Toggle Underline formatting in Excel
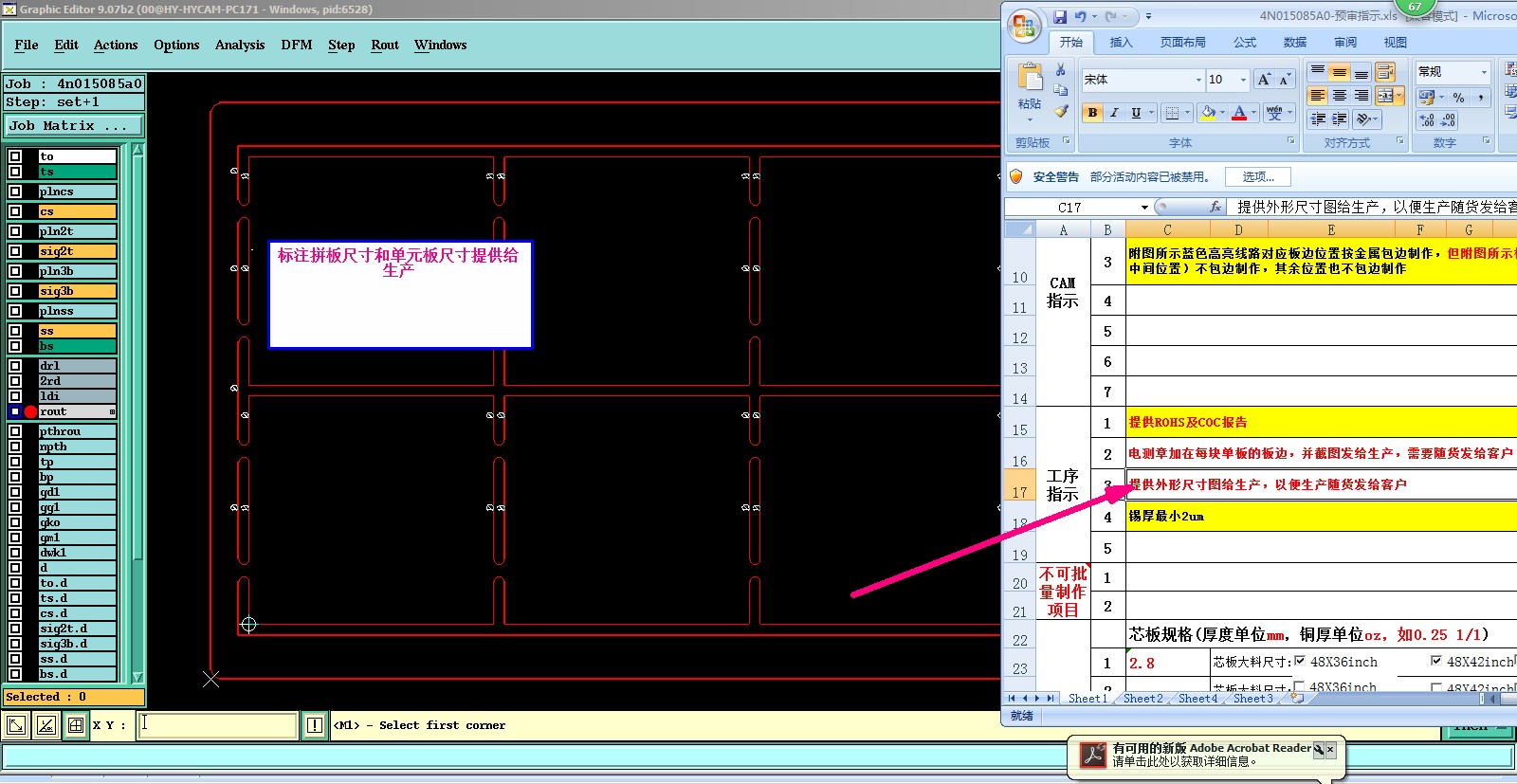Viewport: 1517px width, 784px height. tap(1136, 113)
